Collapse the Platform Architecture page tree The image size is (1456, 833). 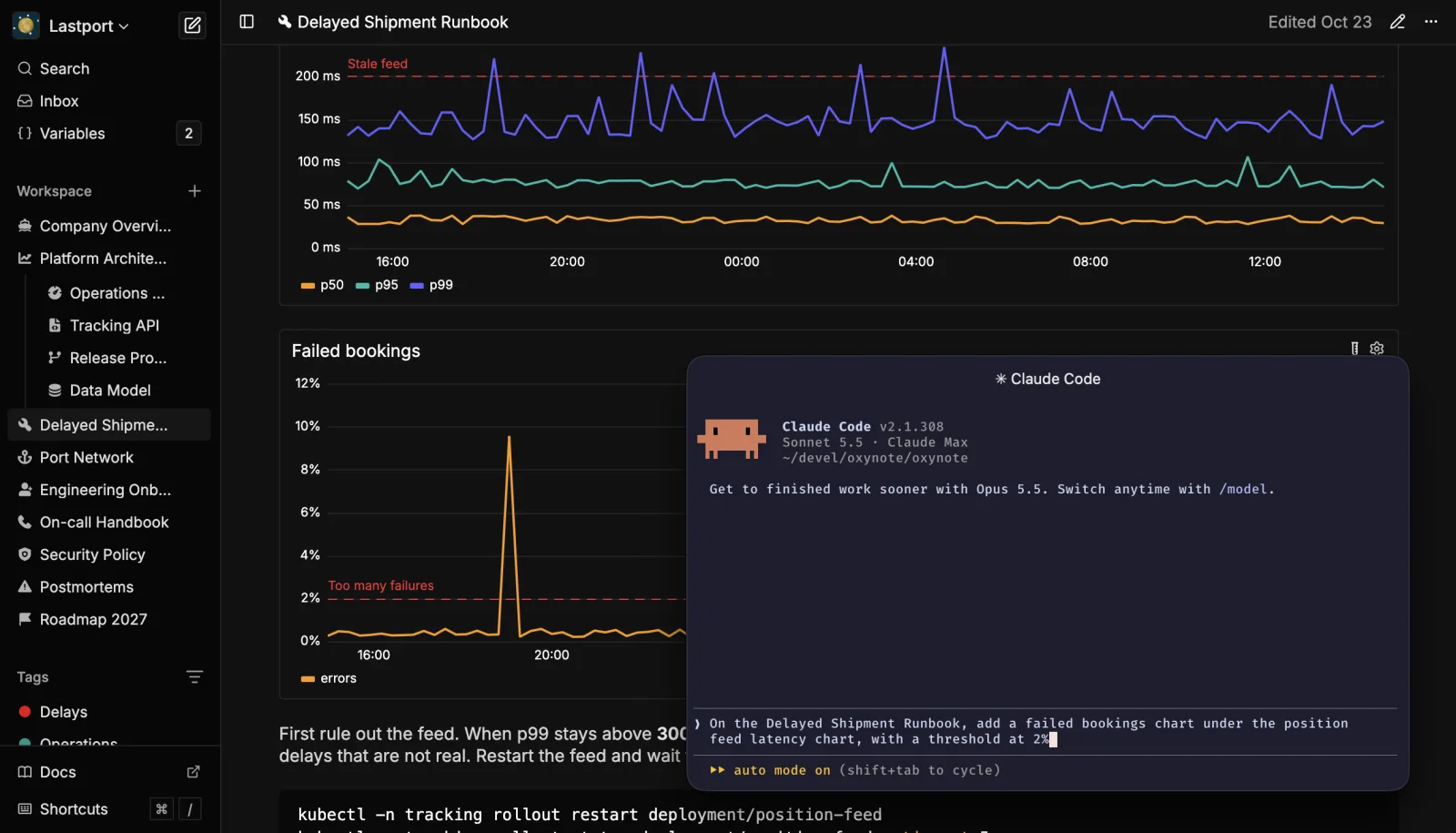[x=25, y=259]
